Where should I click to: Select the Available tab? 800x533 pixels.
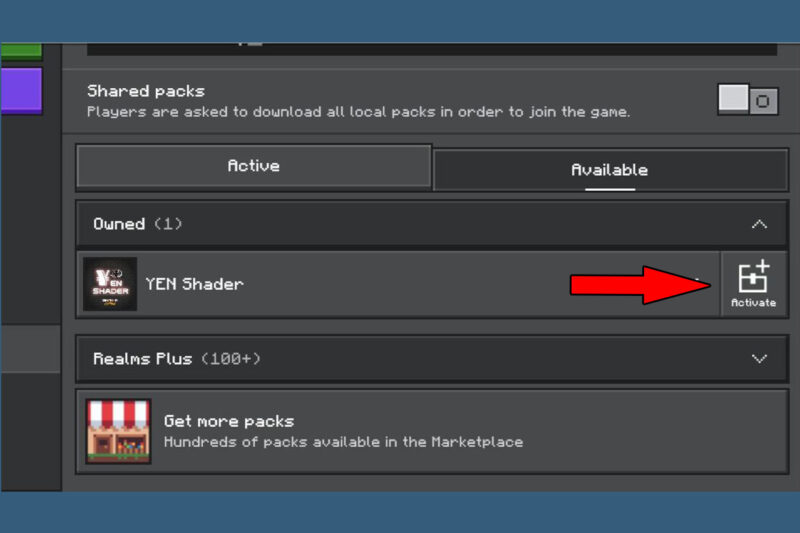tap(610, 170)
